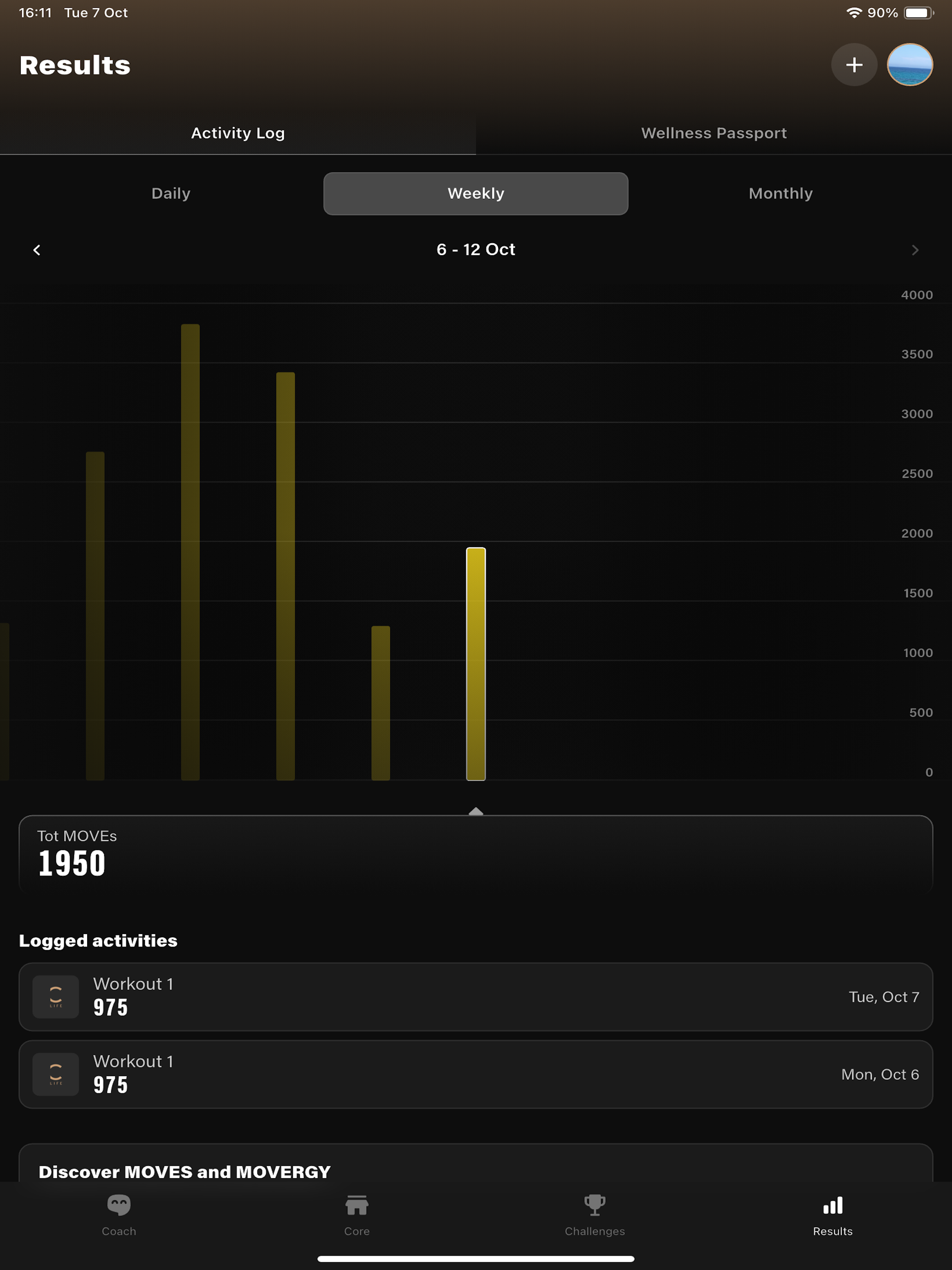
Task: Go to the previous week chevron
Action: (x=37, y=250)
